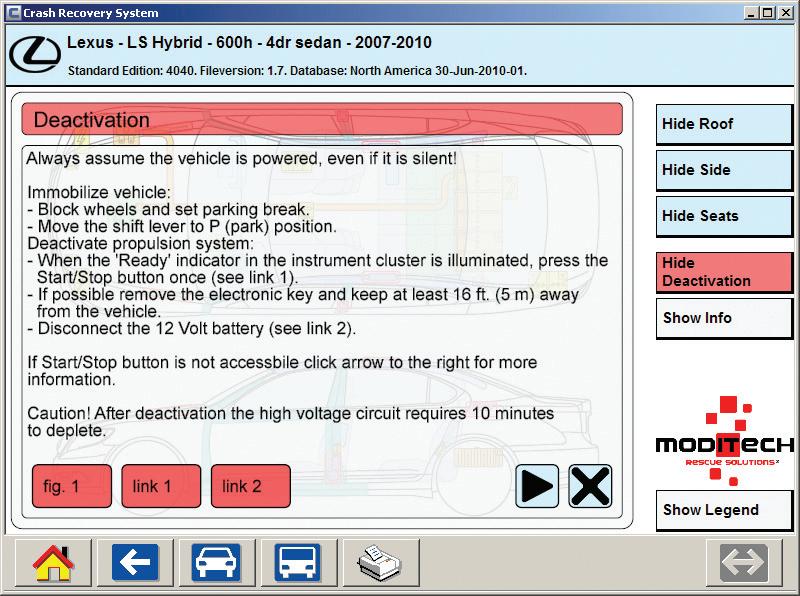Click 'Move the shift lever to P' line
800x596 pixels.
[x=182, y=227]
